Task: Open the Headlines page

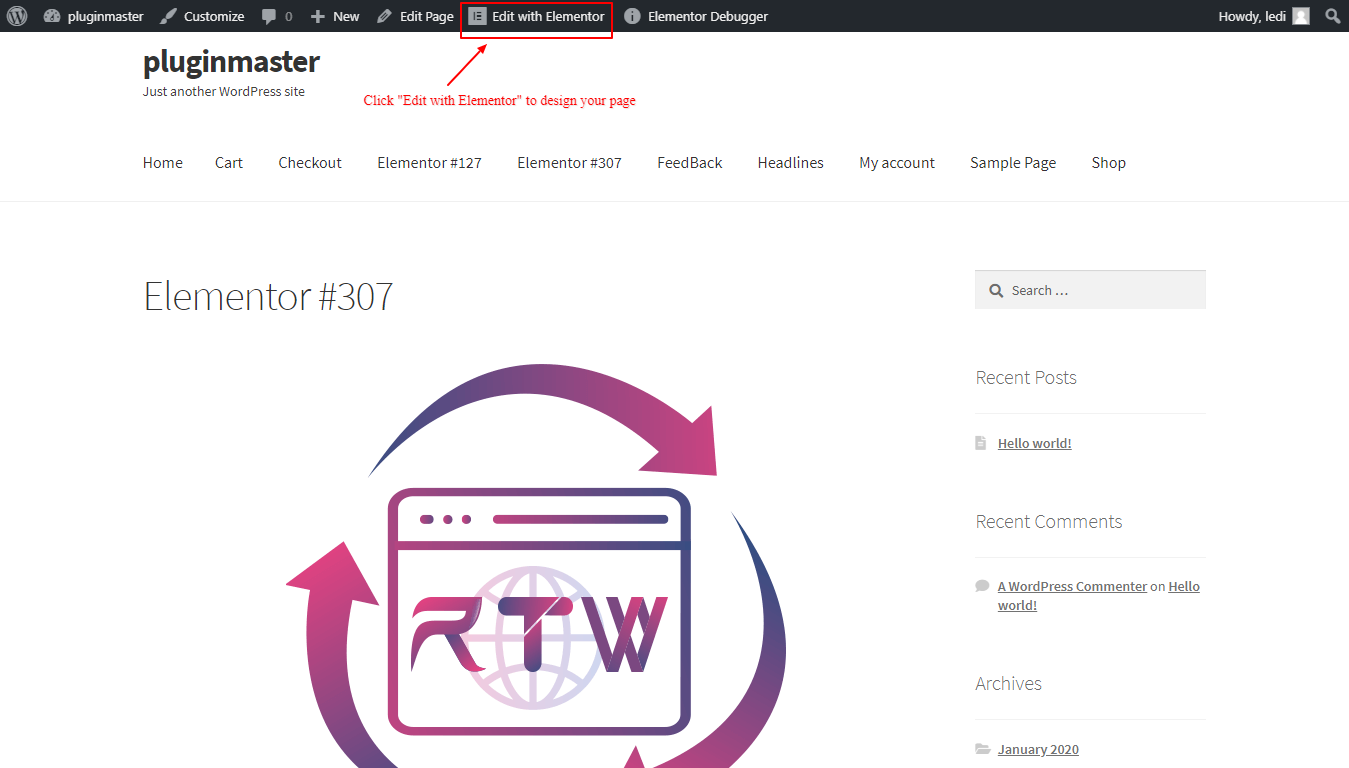Action: click(x=791, y=163)
